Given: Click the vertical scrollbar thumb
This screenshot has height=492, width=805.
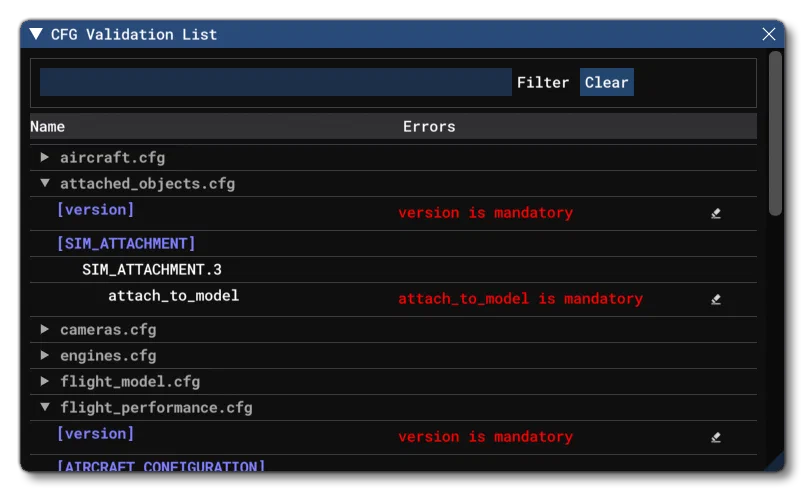Looking at the screenshot, I should coord(775,134).
